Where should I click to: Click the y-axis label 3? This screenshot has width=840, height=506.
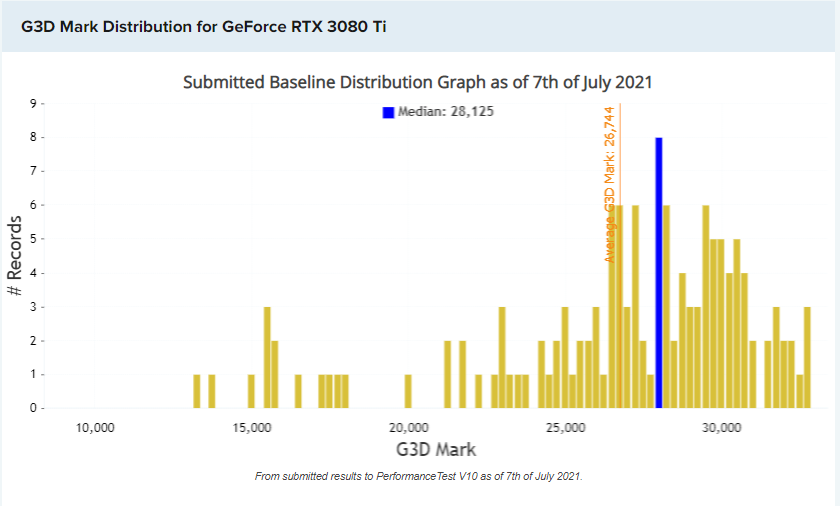pos(33,307)
